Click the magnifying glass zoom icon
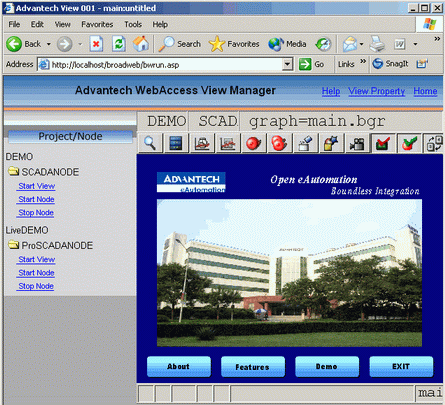This screenshot has height=405, width=445. (150, 144)
